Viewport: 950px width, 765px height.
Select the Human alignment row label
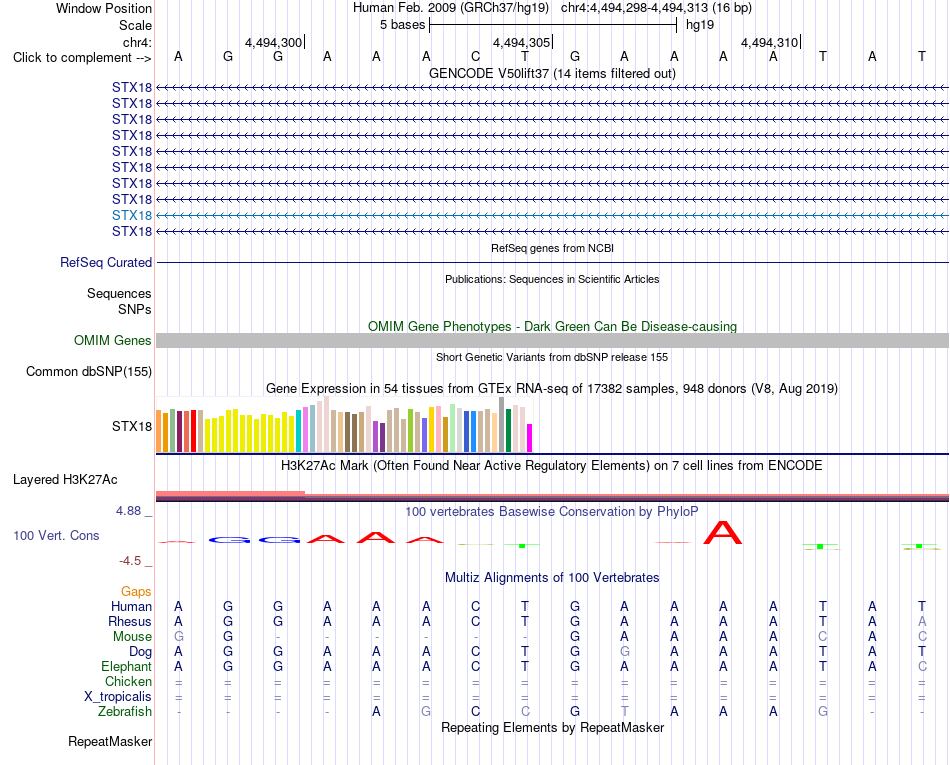pyautogui.click(x=131, y=607)
